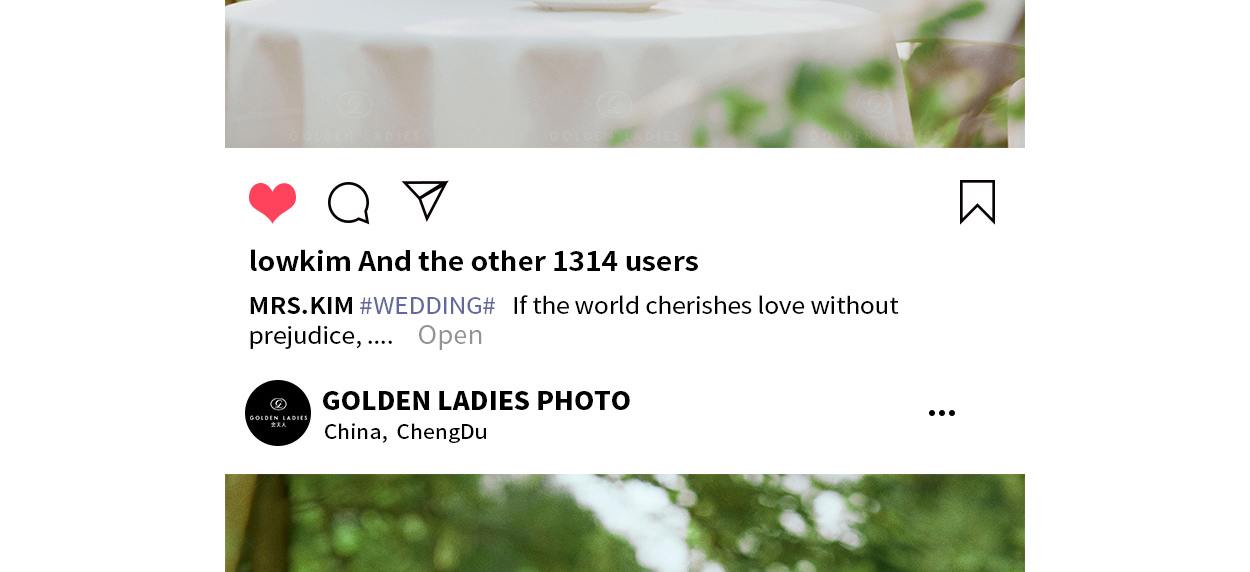Open the MRS.KIM profile from the caption
The width and height of the screenshot is (1250, 572).
[301, 305]
